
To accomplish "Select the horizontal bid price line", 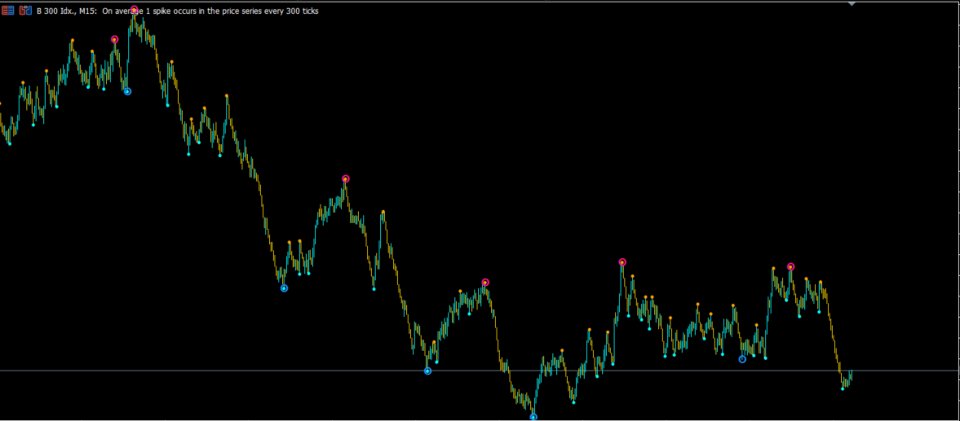I will [x=480, y=371].
